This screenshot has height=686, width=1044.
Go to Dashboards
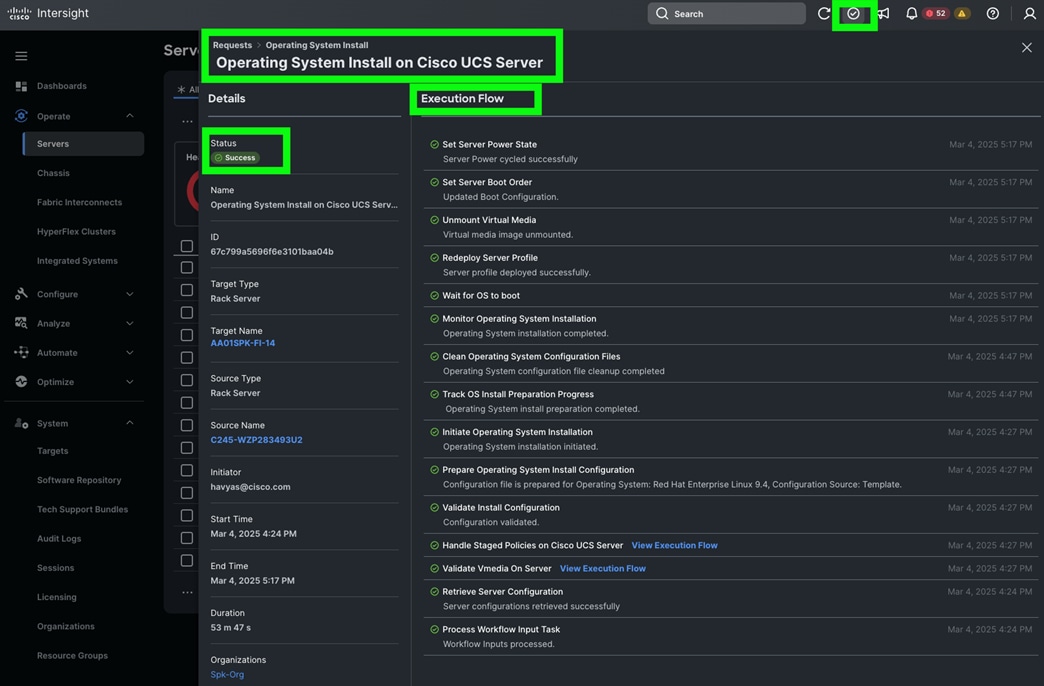(61, 86)
